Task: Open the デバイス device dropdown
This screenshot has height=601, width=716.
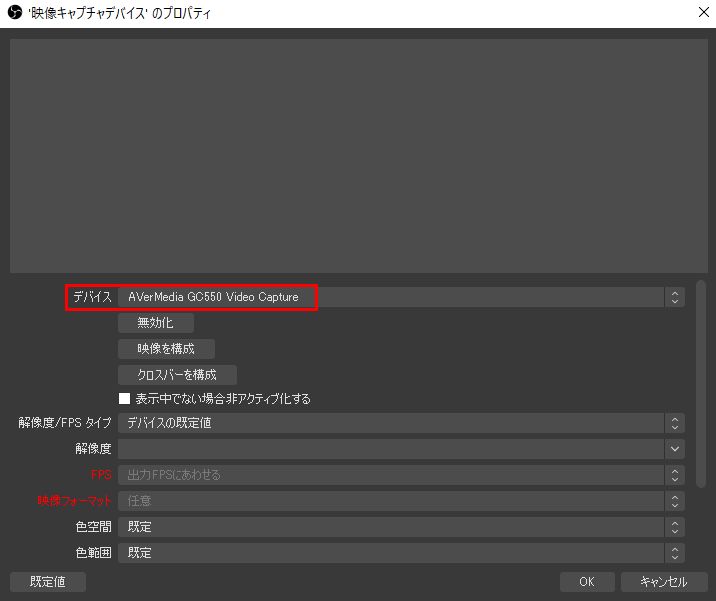Action: click(401, 297)
